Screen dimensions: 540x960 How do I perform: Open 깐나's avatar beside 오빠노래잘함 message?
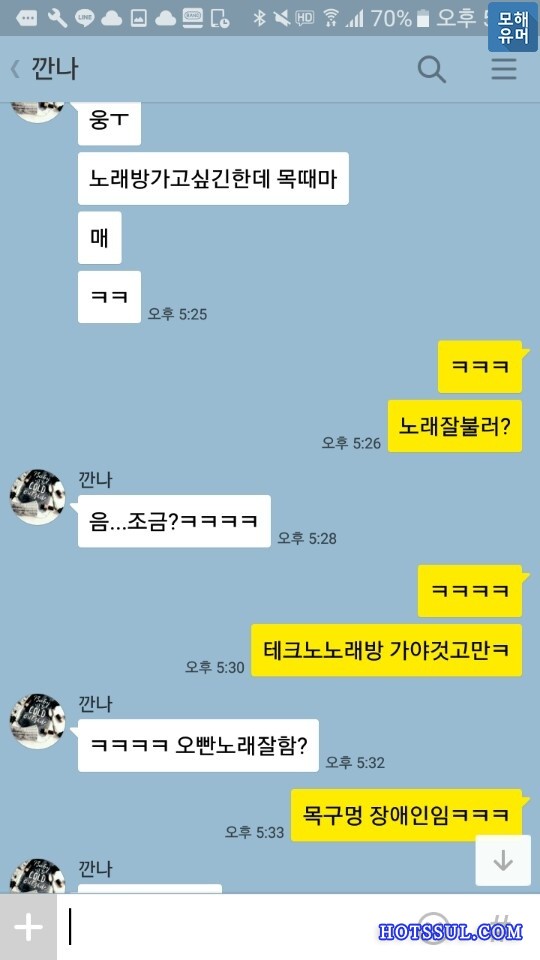[37, 721]
